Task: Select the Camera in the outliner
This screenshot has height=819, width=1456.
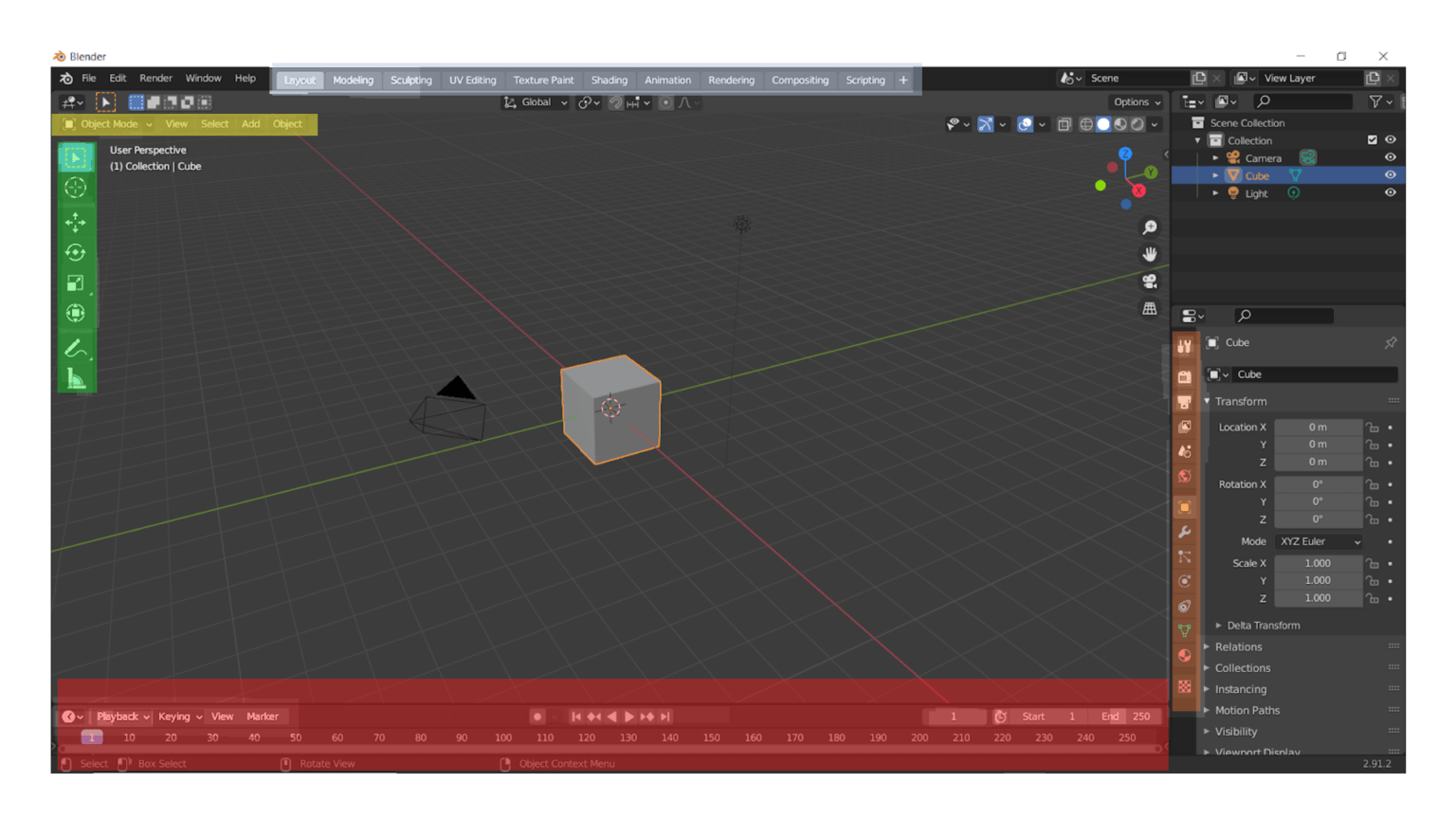Action: [1264, 157]
